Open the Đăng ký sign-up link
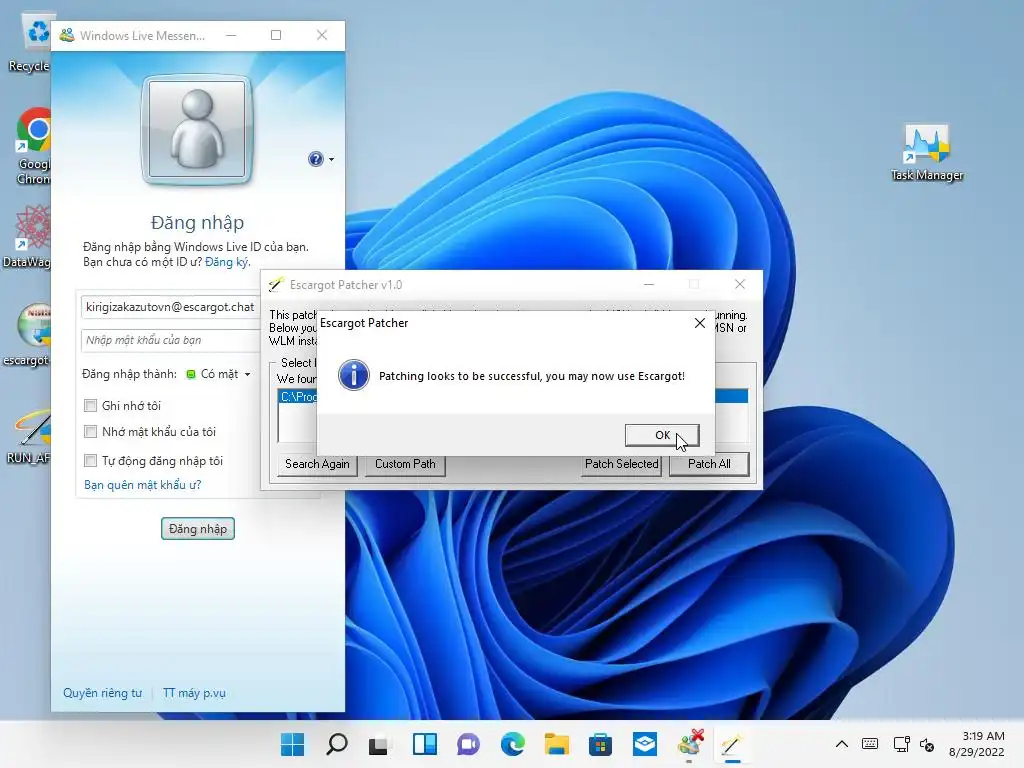The width and height of the screenshot is (1024, 768). (227, 262)
